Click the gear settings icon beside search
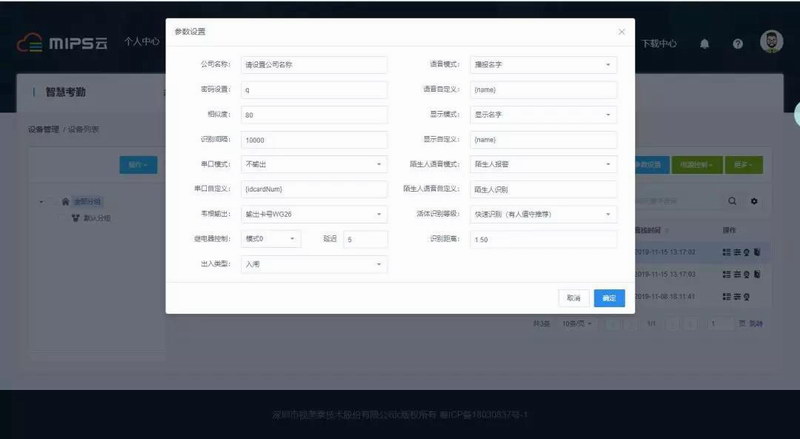 (754, 201)
